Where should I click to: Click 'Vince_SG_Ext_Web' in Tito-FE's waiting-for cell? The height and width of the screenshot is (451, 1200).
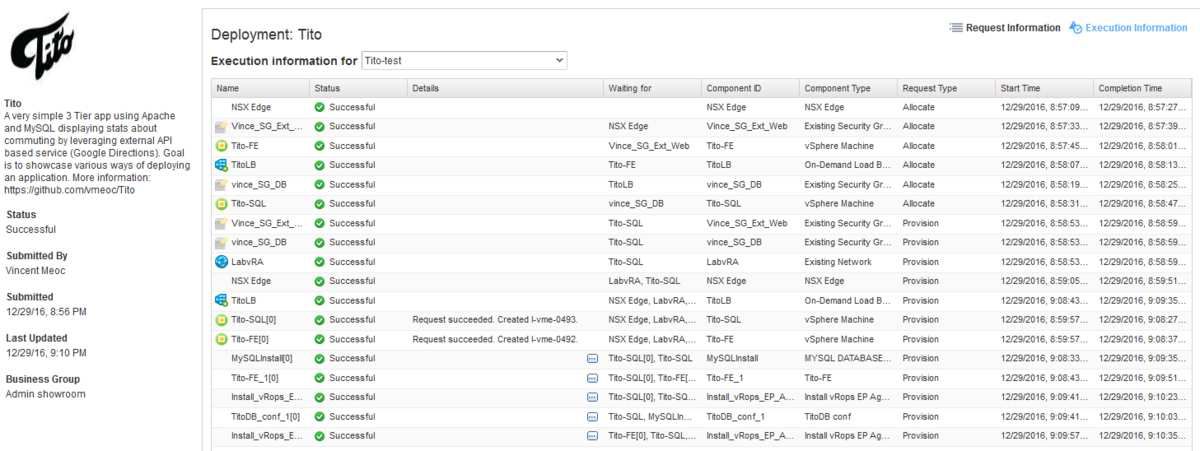(x=649, y=146)
